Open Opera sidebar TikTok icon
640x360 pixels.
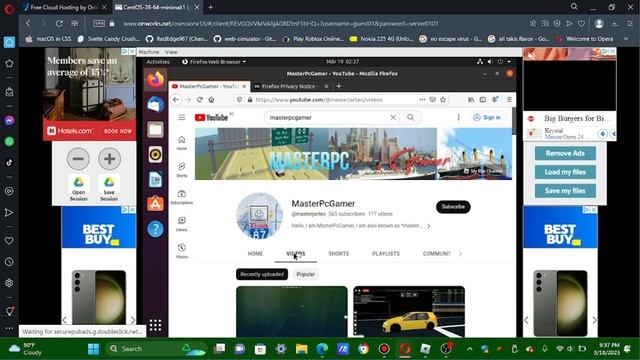(9, 162)
